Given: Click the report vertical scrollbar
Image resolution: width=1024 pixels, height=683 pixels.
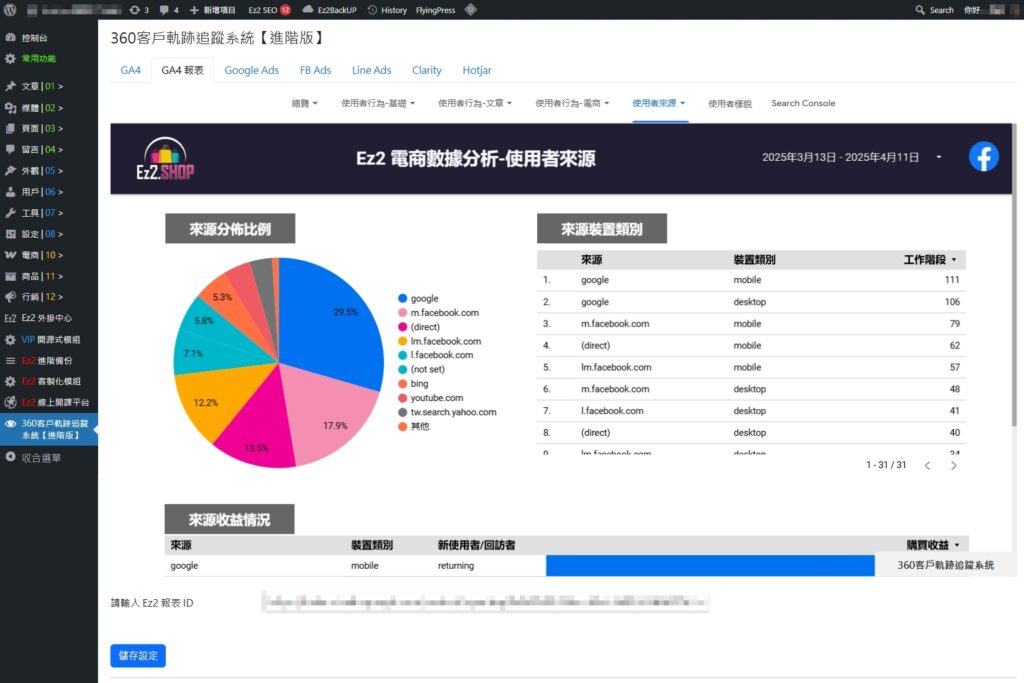Looking at the screenshot, I should (1014, 274).
